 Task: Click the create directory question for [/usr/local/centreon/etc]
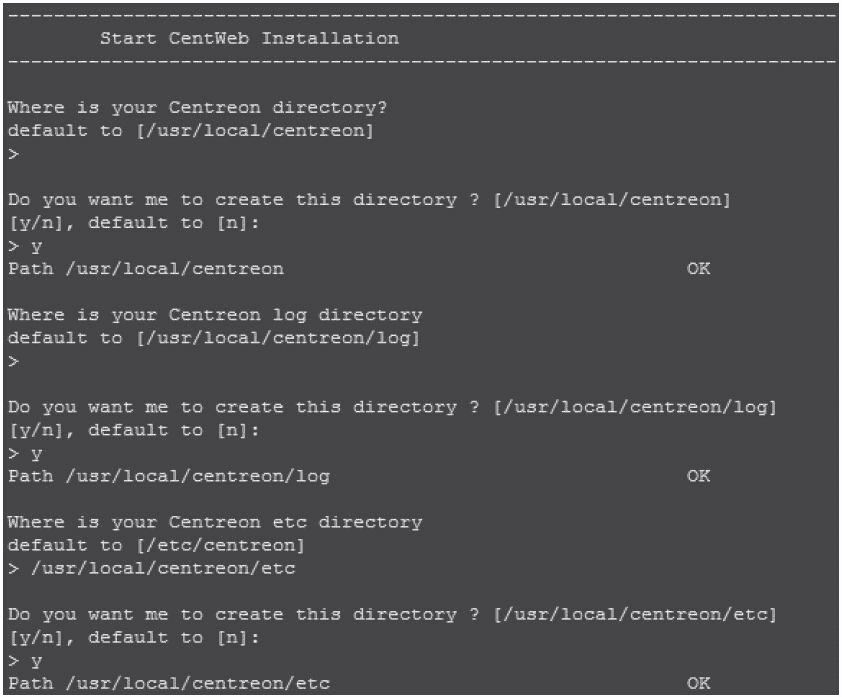392,614
